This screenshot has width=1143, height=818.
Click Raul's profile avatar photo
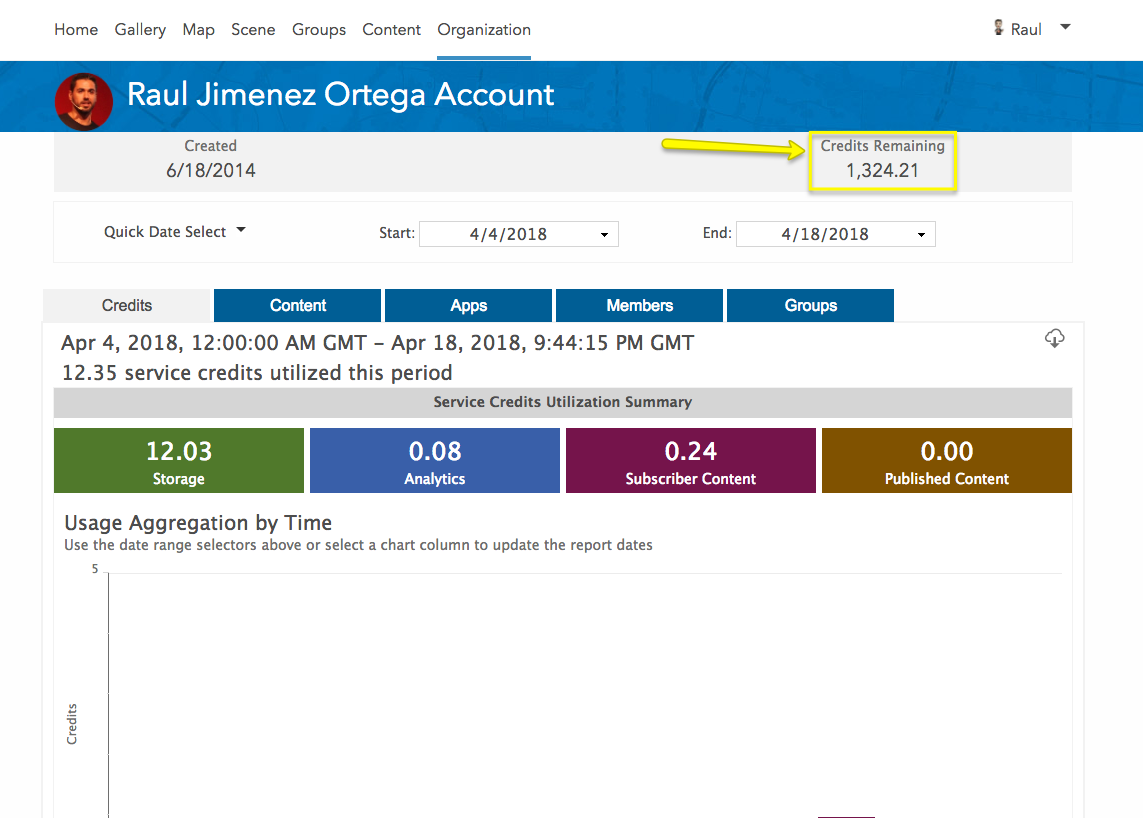tap(84, 101)
